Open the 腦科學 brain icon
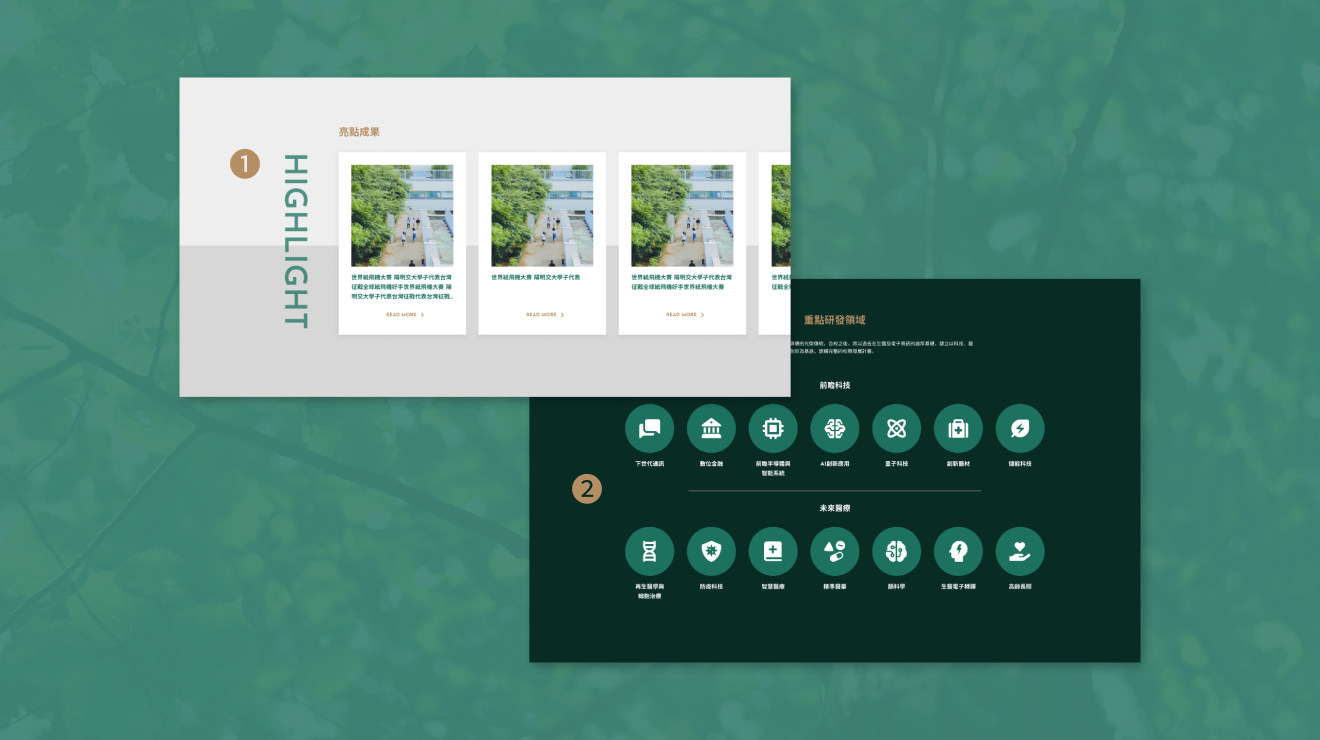The image size is (1320, 740). tap(897, 552)
